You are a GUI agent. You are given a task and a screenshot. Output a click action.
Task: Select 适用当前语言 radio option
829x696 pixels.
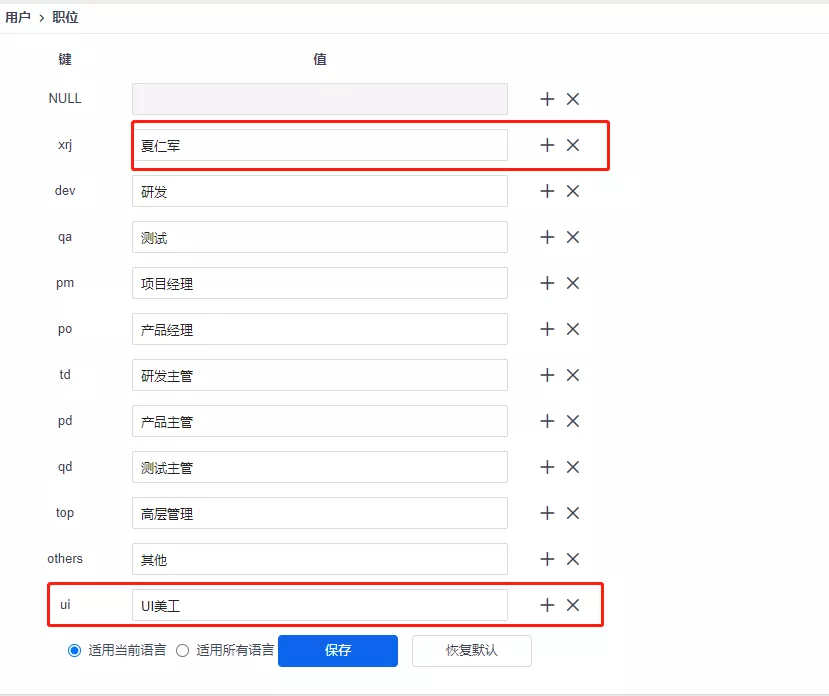pos(75,651)
